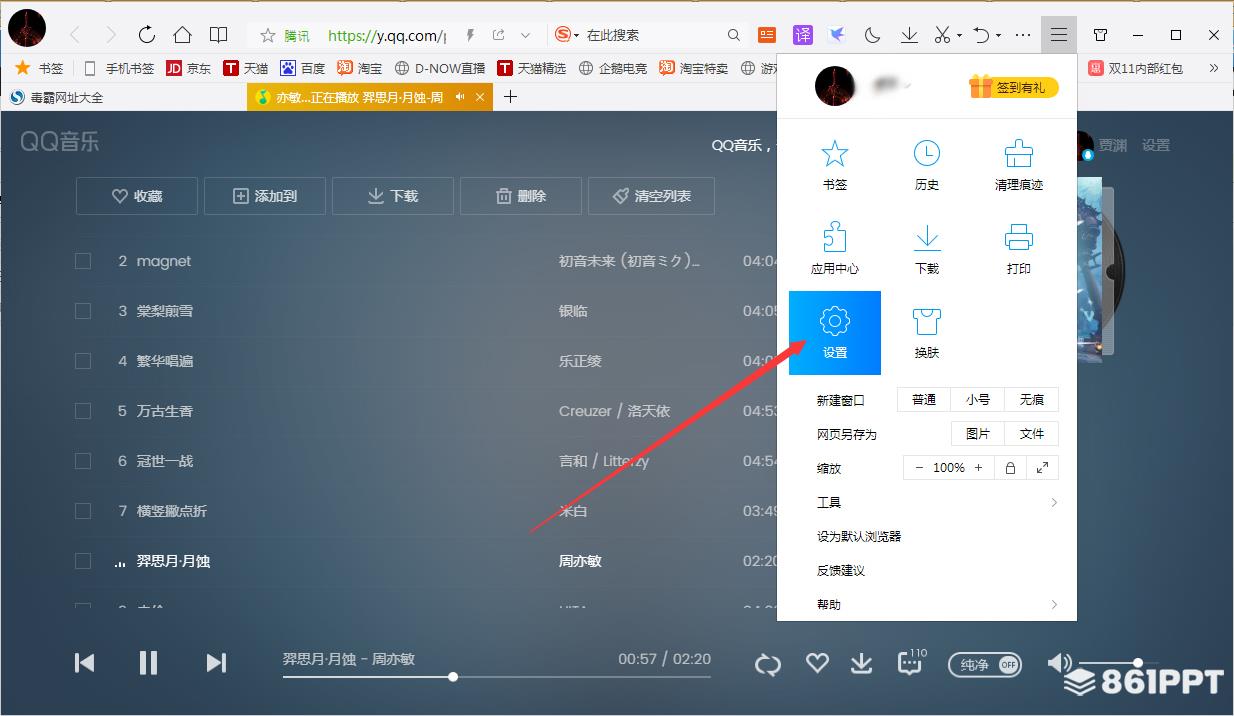Play previous track in QQ音乐
Screen dimensions: 1234x716
(x=85, y=662)
